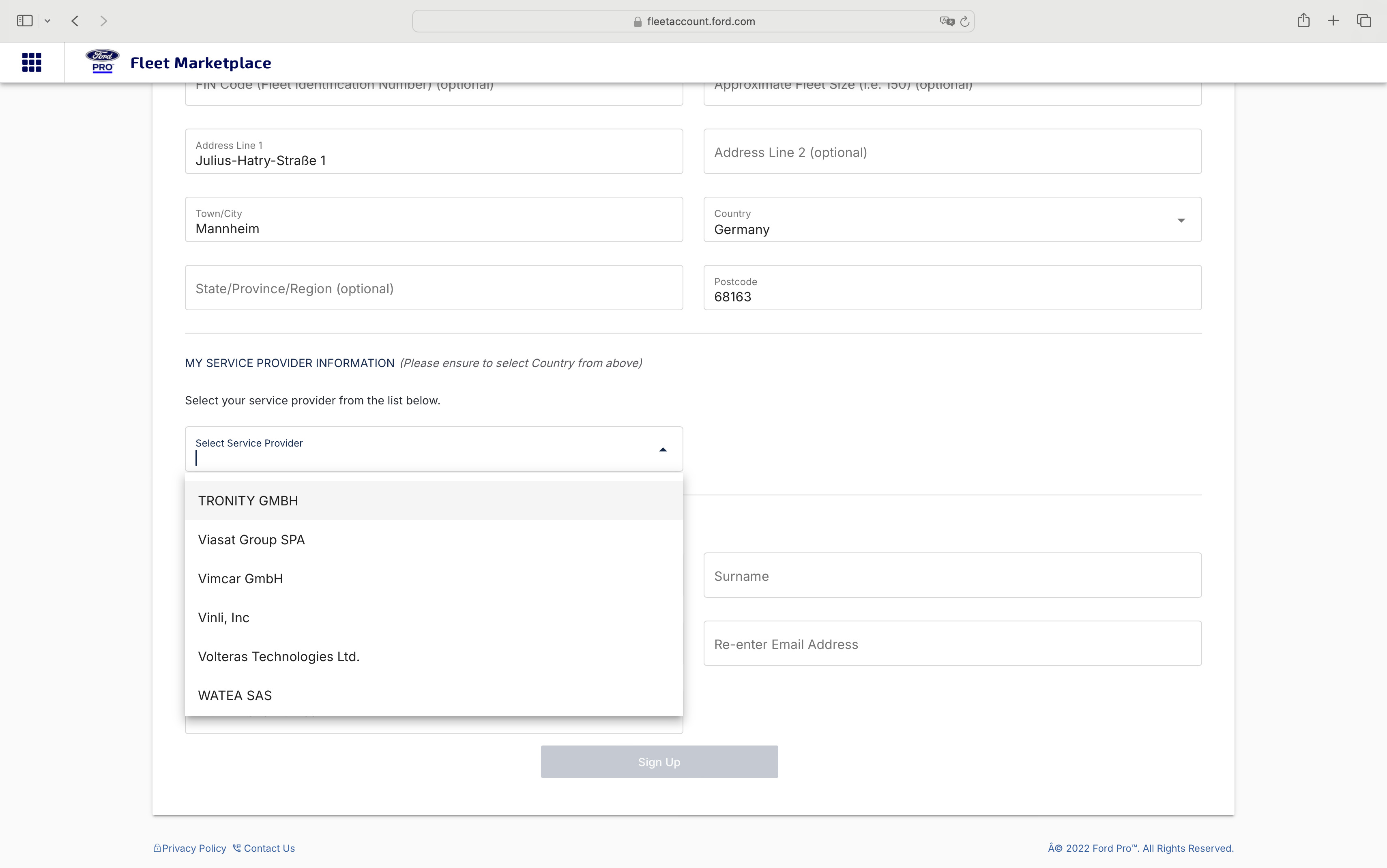Open a new tab with plus icon

coord(1333,21)
